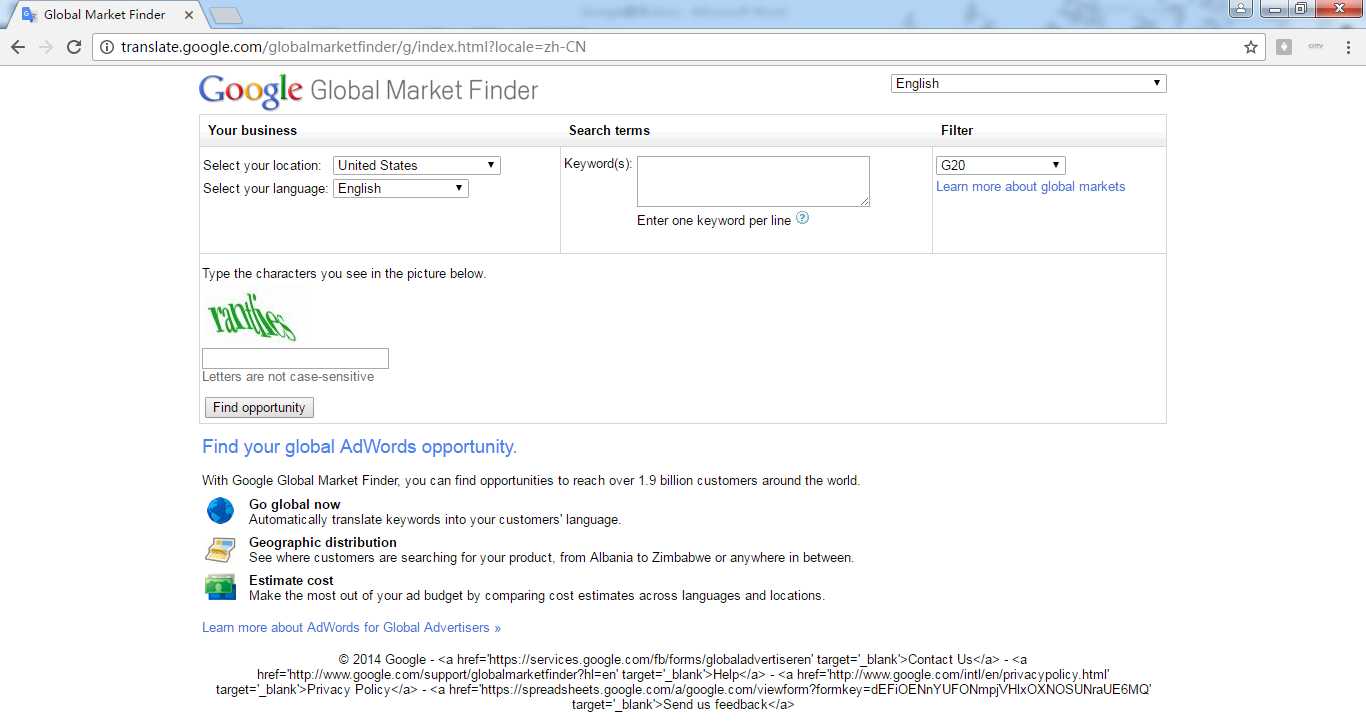Open the new tab button
The height and width of the screenshot is (721, 1366).
coord(227,15)
